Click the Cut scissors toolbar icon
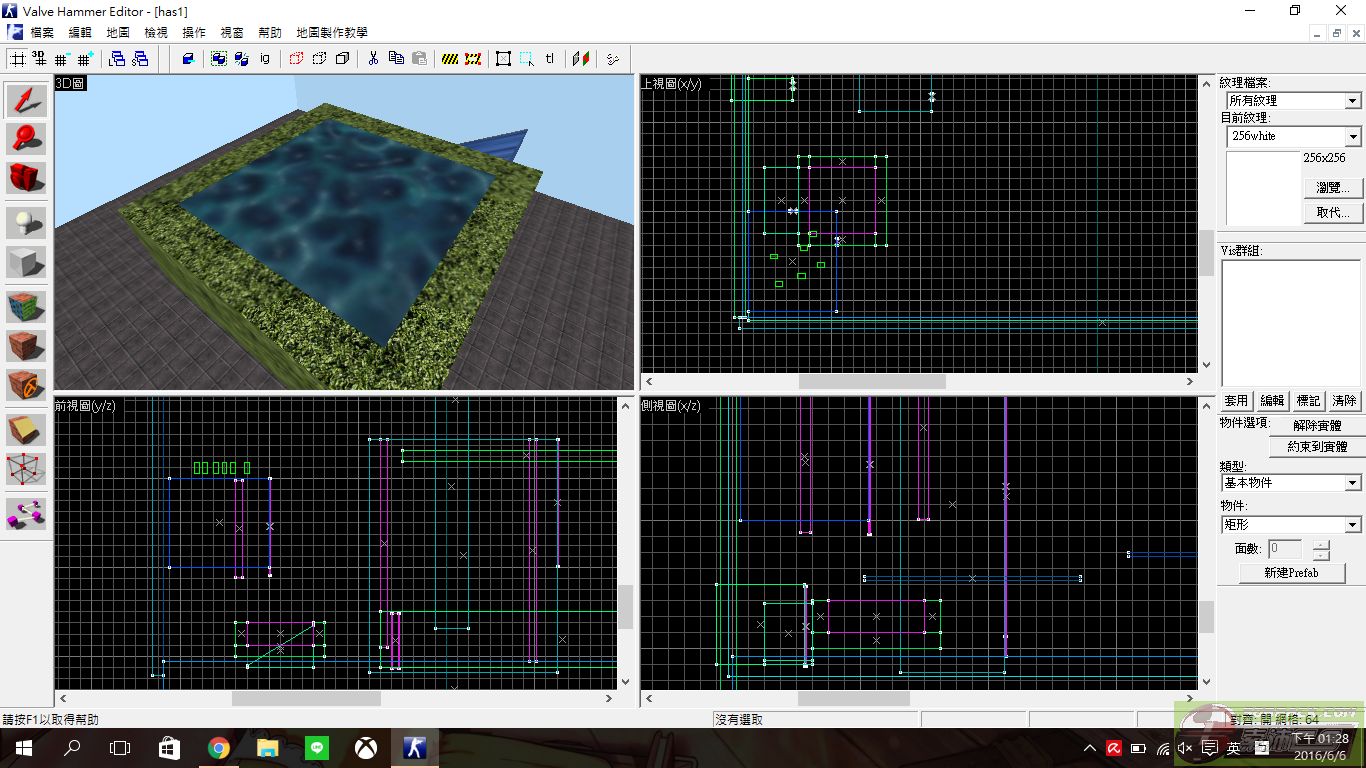Viewport: 1366px width, 768px height. [x=373, y=58]
